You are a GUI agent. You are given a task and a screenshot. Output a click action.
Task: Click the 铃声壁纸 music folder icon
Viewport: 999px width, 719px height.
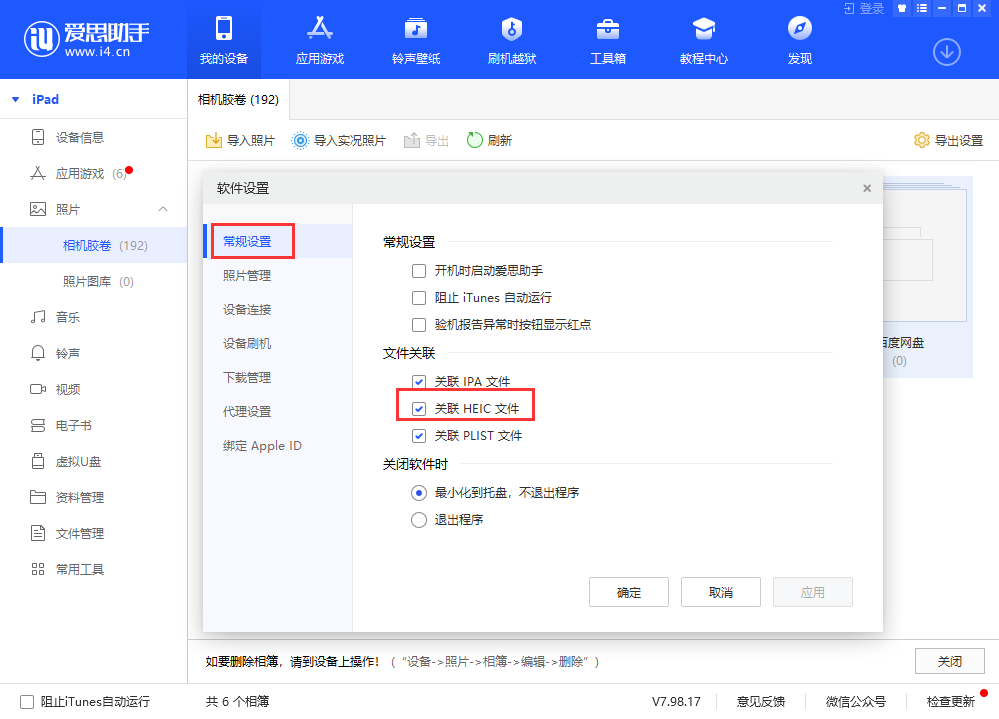point(416,28)
